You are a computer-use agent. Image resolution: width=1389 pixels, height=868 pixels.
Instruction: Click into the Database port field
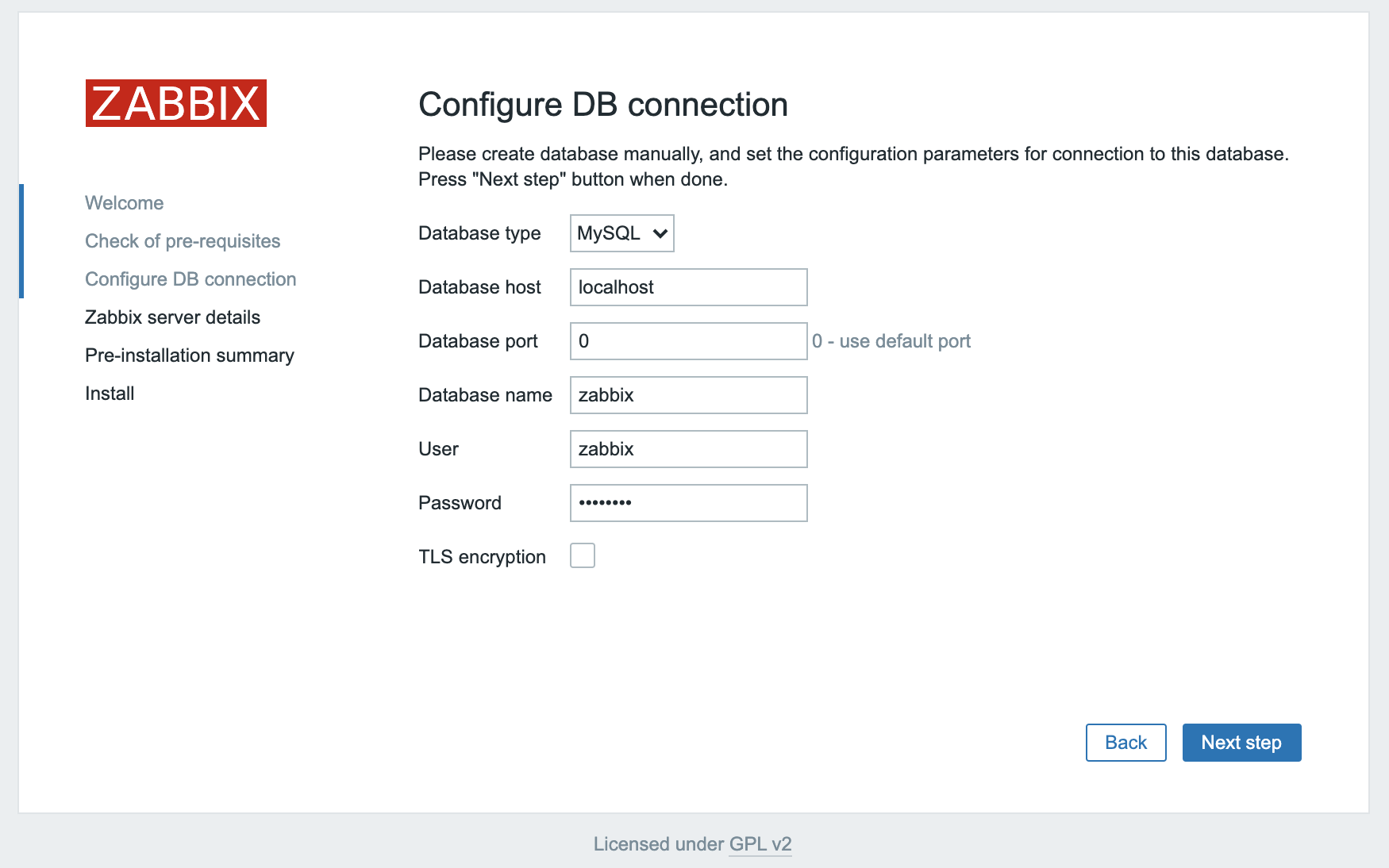point(688,341)
